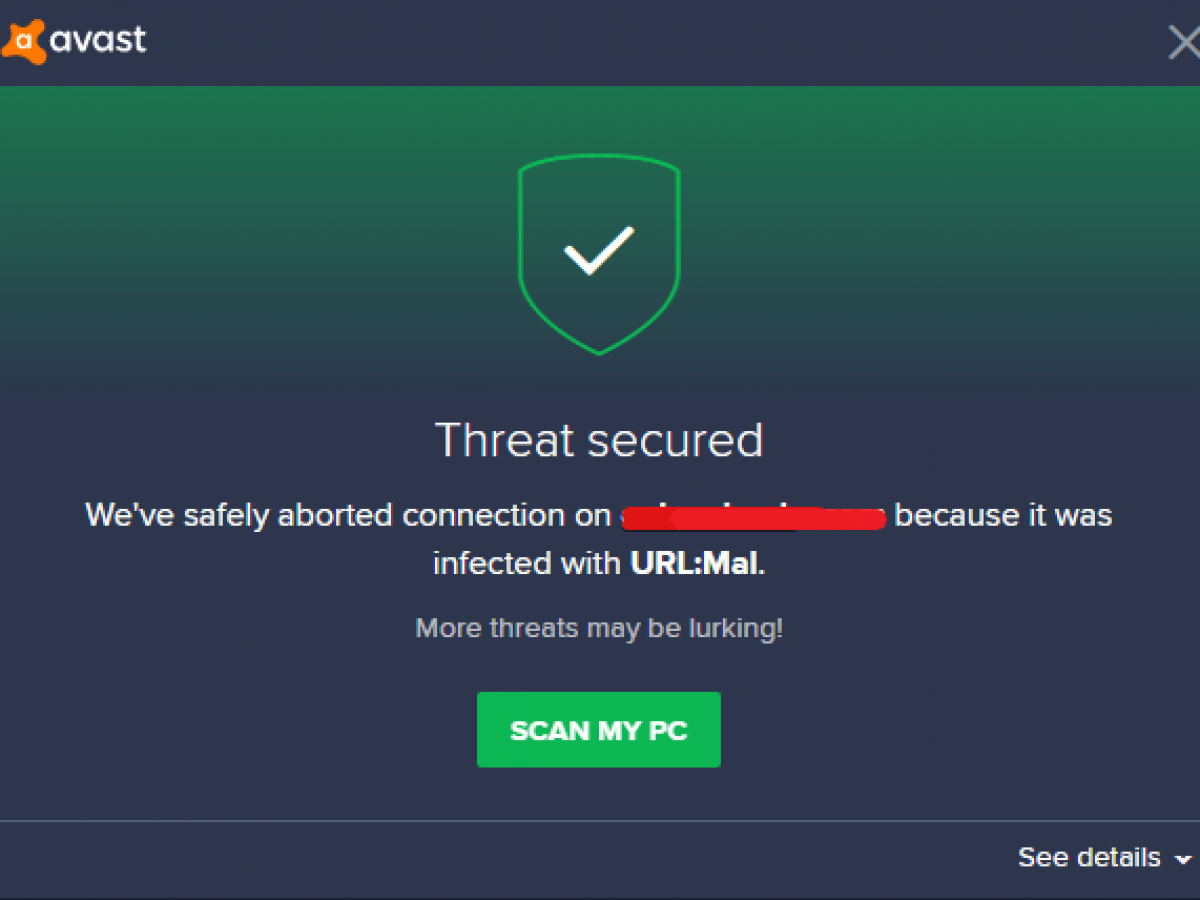
Task: Click the white checkmark inside the shield
Action: (x=599, y=251)
